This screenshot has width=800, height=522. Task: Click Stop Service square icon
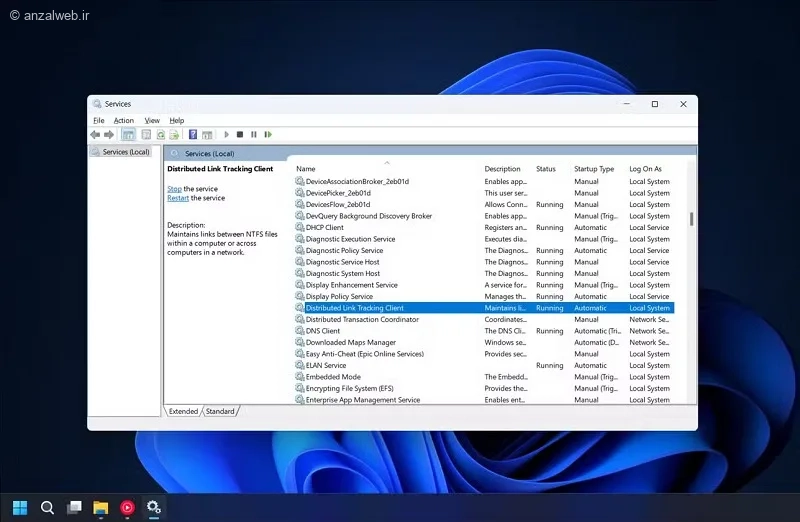[x=240, y=135]
